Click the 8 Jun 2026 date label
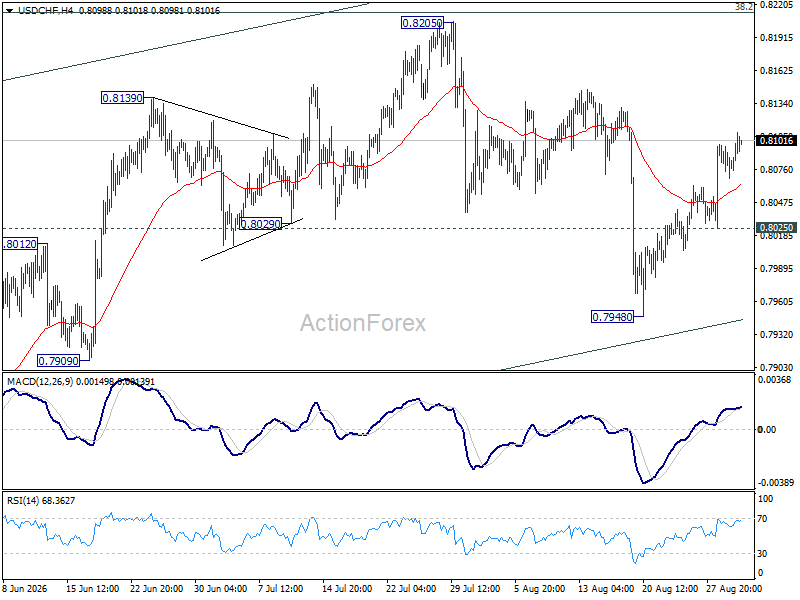 tap(25, 589)
